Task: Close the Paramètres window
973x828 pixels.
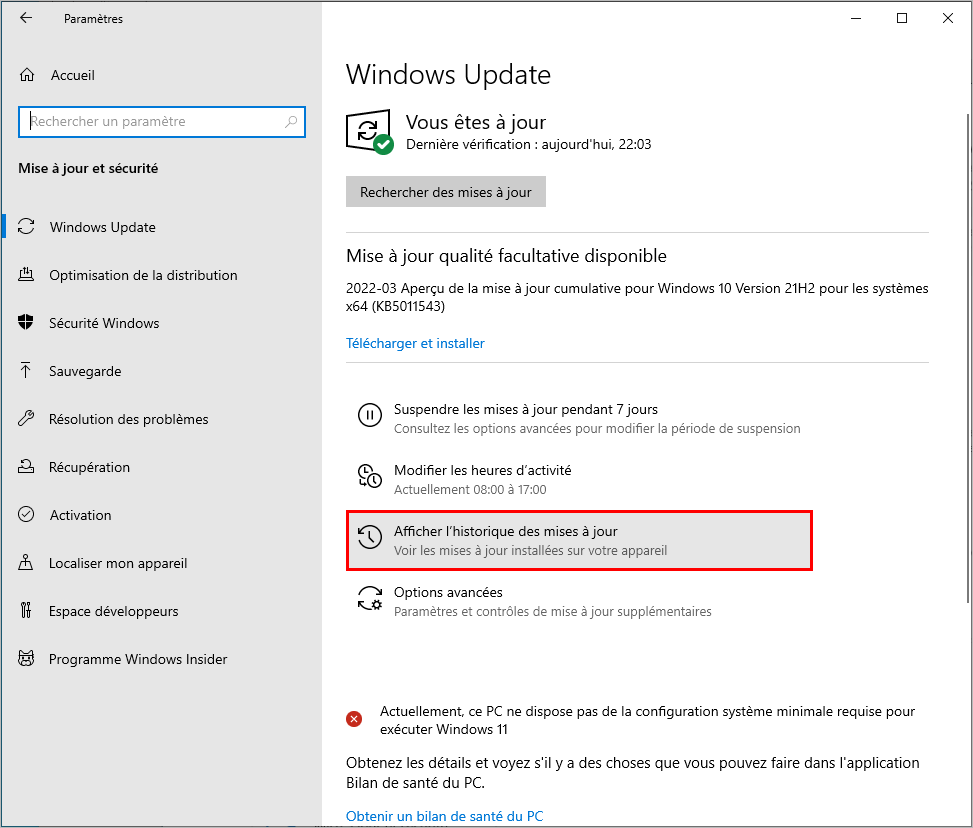Action: coord(948,18)
